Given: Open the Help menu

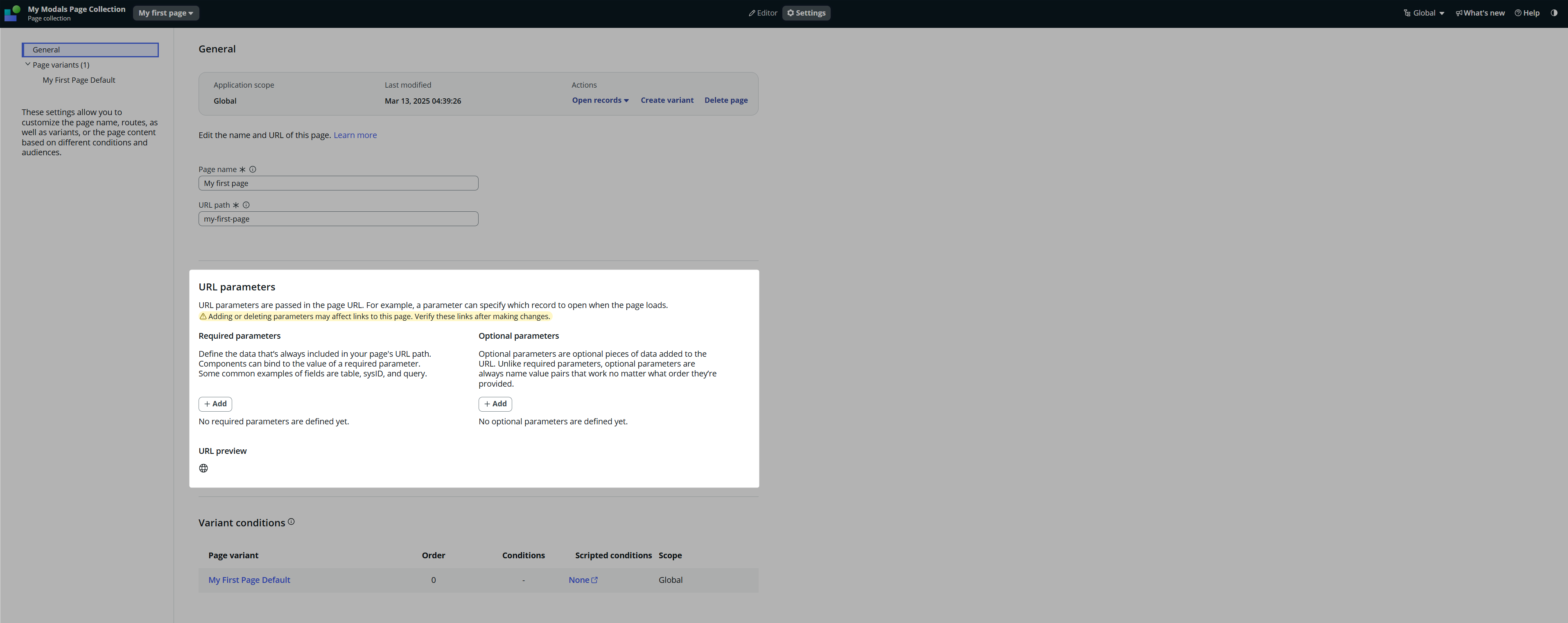Looking at the screenshot, I should tap(1527, 13).
